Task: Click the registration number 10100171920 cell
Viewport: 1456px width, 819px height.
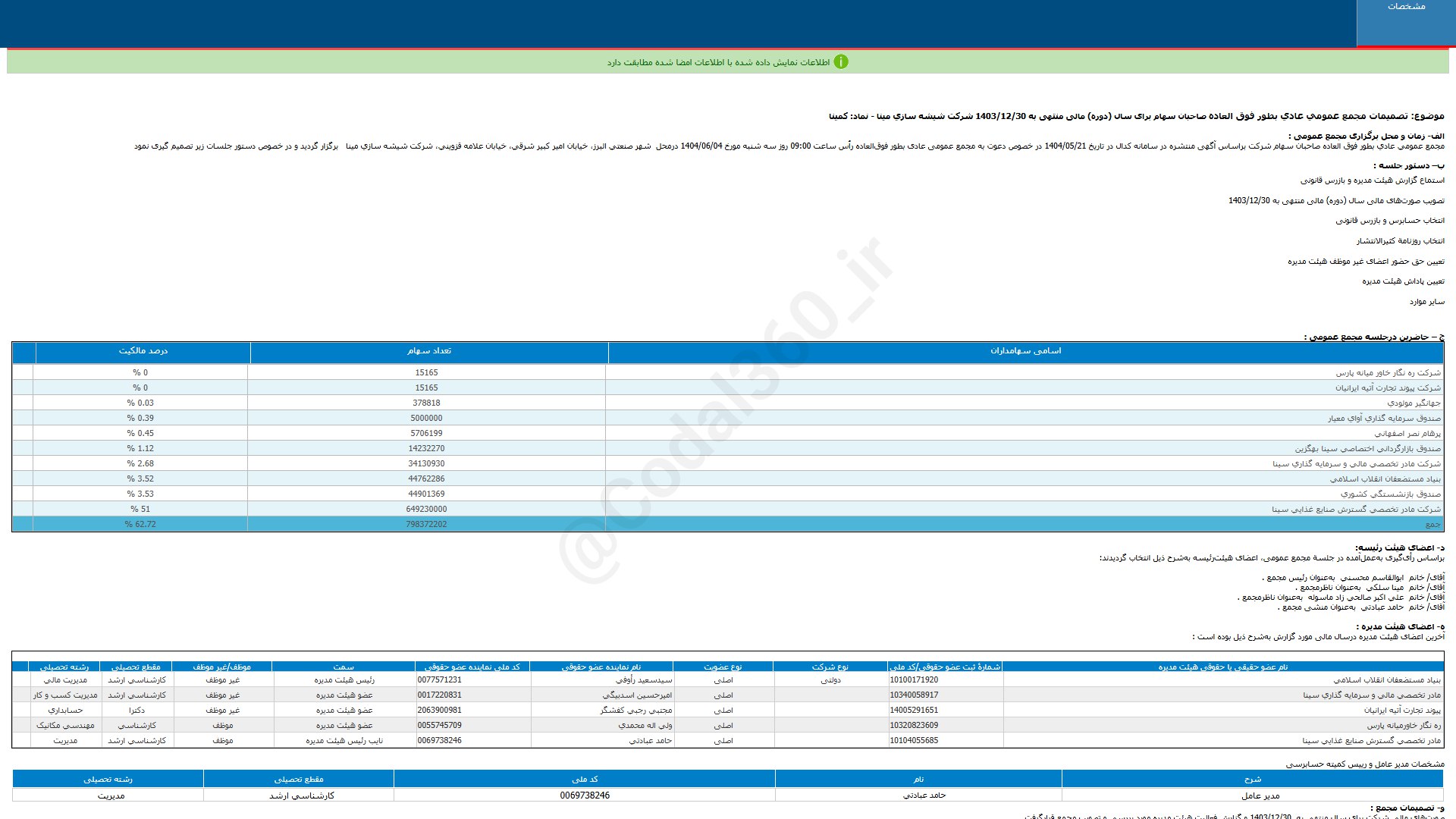Action: click(914, 680)
